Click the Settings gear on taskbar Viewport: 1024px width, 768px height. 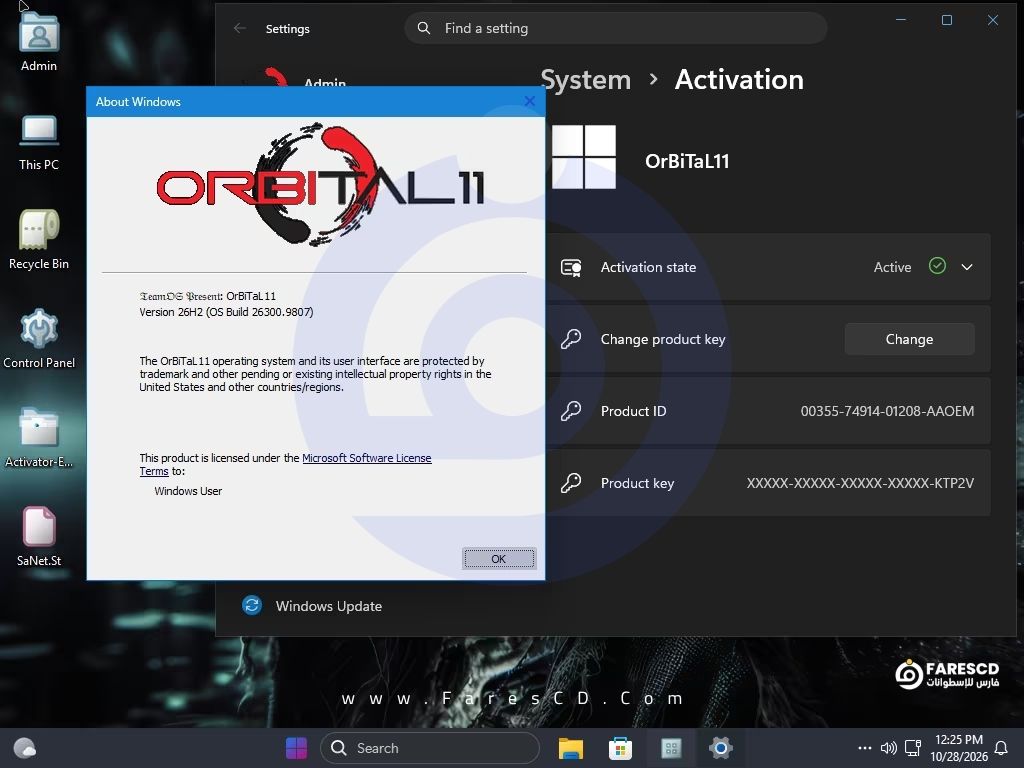click(720, 748)
